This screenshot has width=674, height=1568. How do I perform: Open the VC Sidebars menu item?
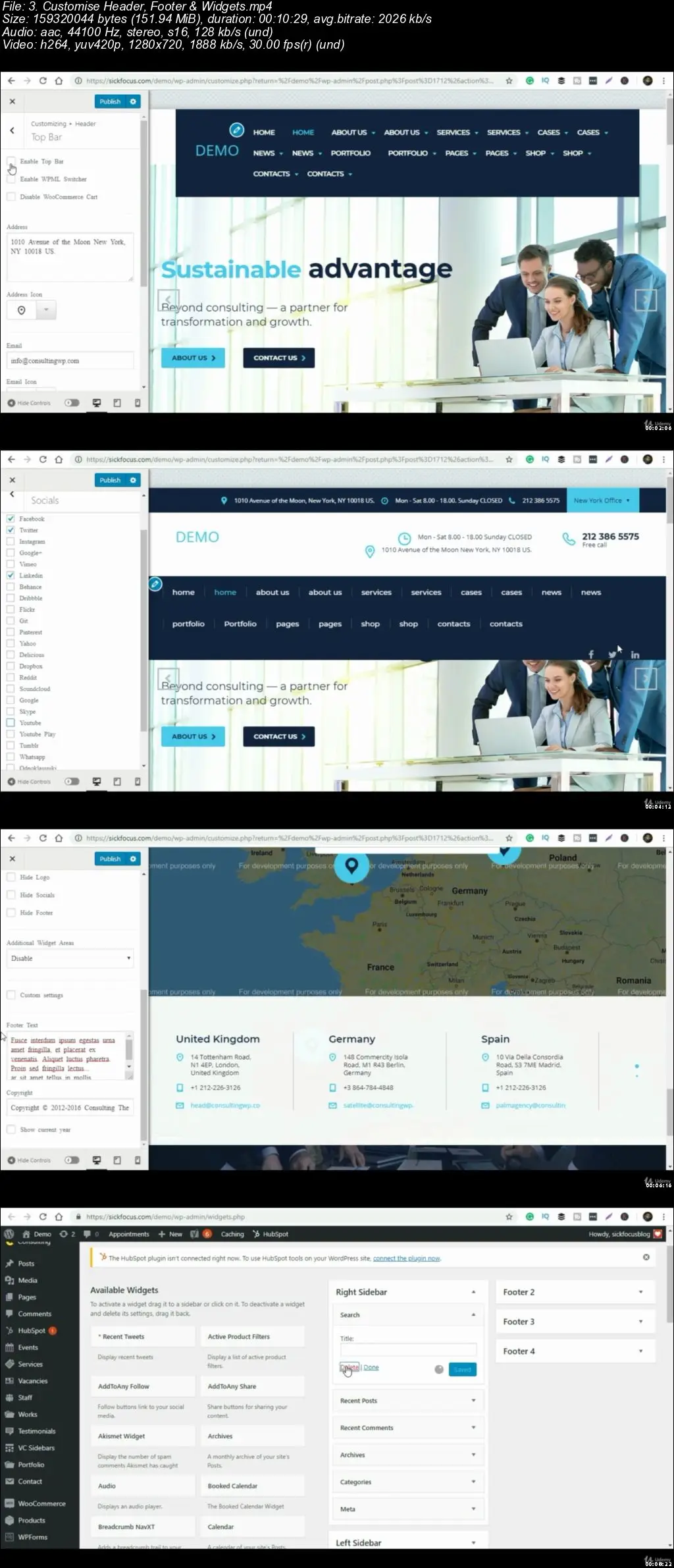[36, 1447]
